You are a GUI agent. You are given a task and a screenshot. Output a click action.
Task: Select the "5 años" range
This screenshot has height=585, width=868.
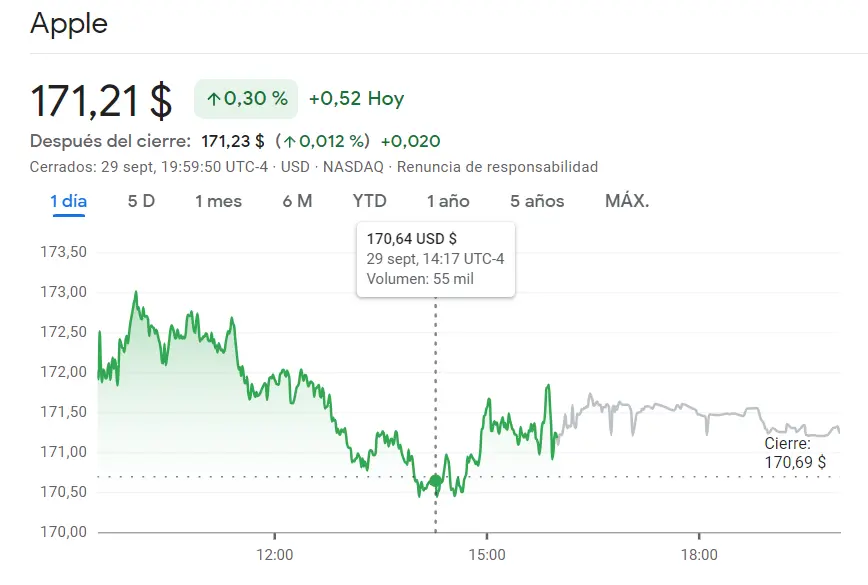tap(536, 201)
